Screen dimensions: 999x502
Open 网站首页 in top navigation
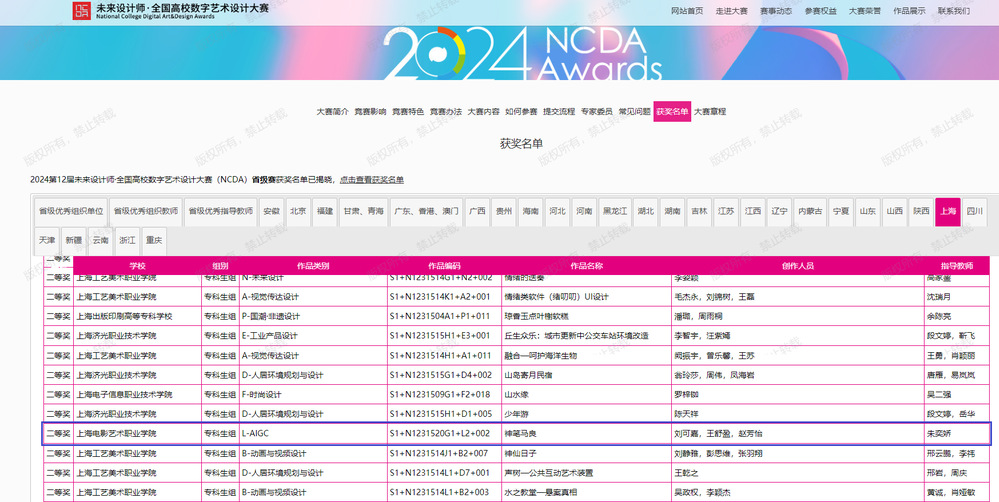(686, 11)
